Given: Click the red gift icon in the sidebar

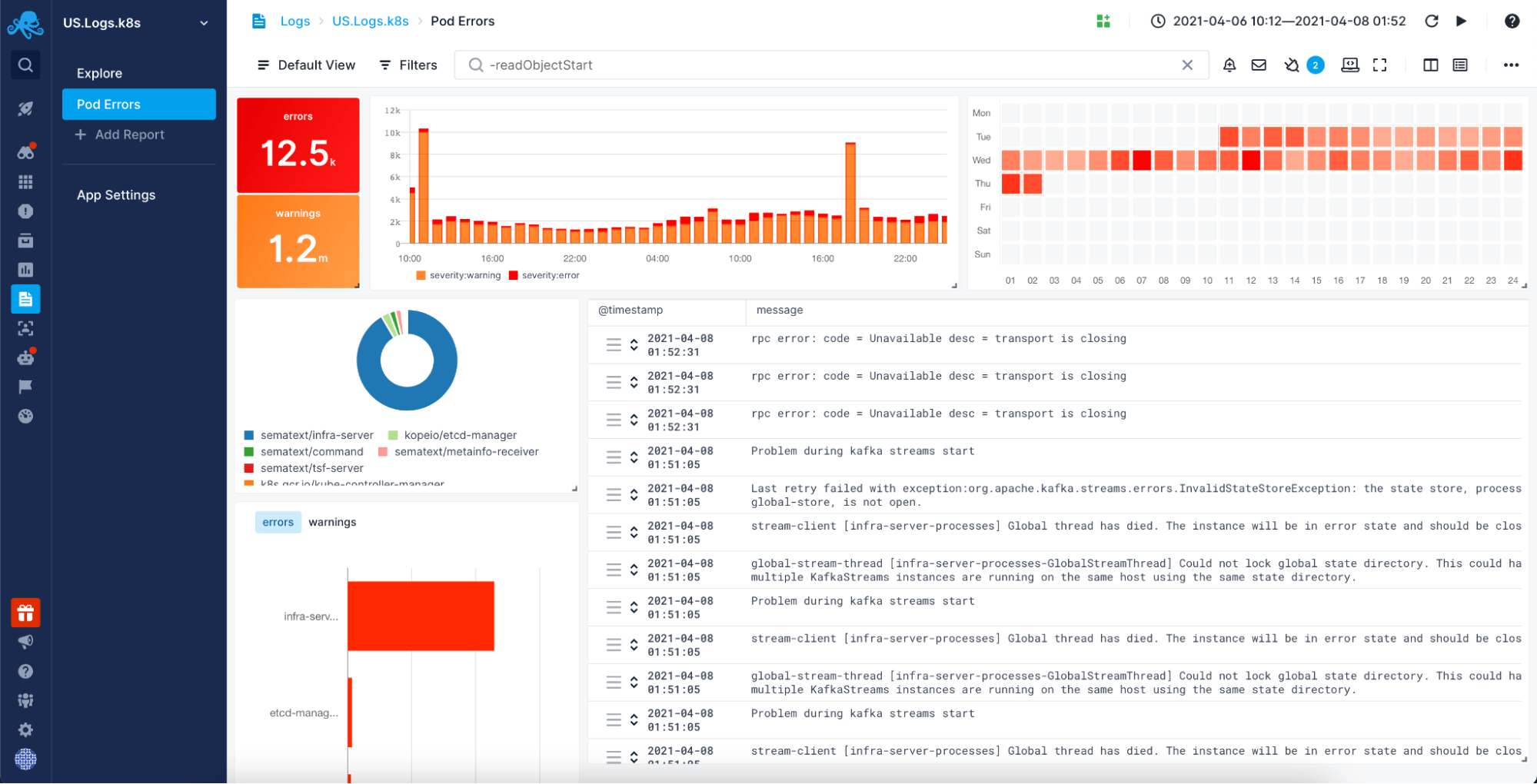Looking at the screenshot, I should [x=25, y=613].
